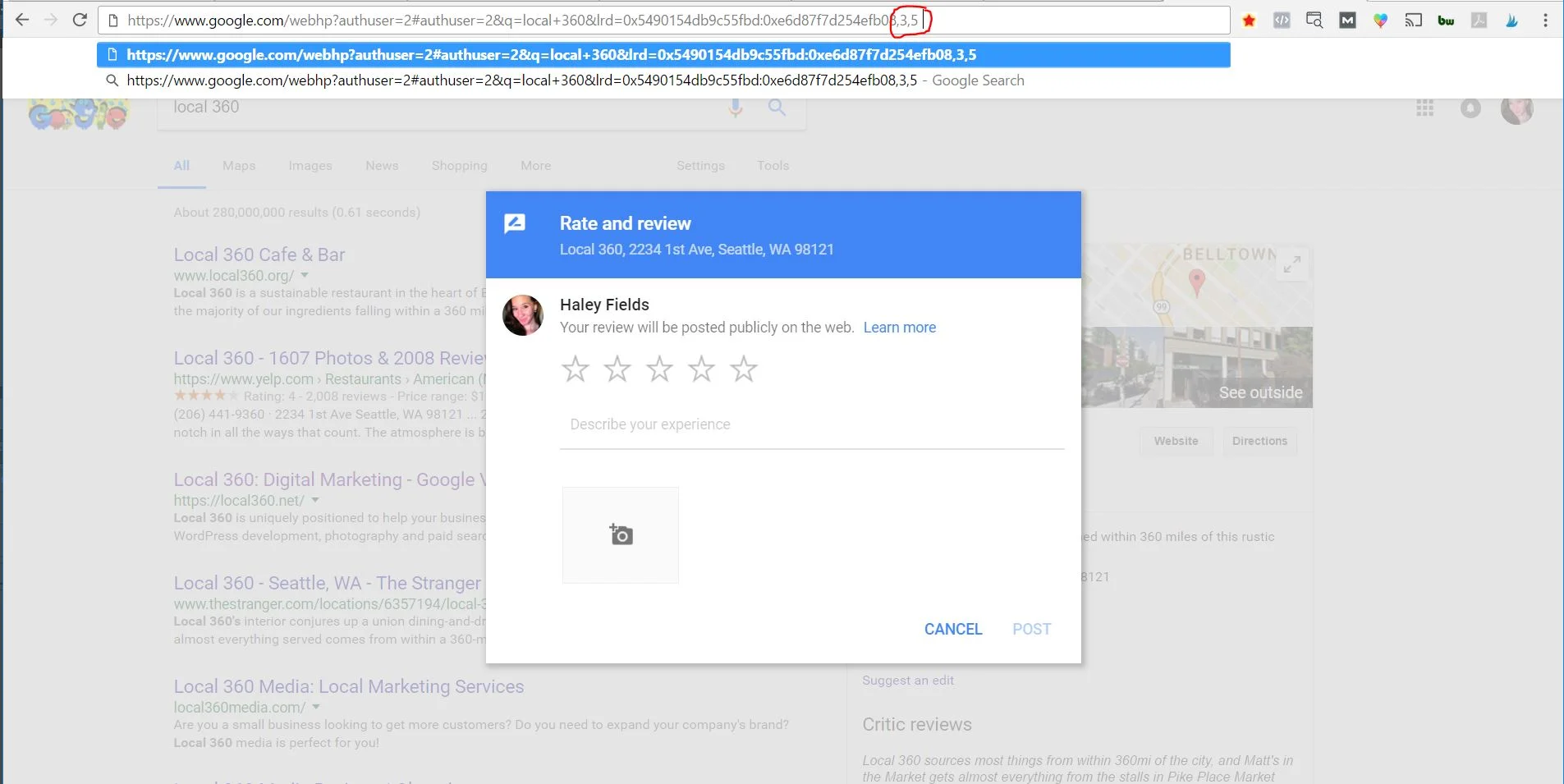Click Suggest an edit
Image resolution: width=1564 pixels, height=784 pixels.
[x=908, y=681]
